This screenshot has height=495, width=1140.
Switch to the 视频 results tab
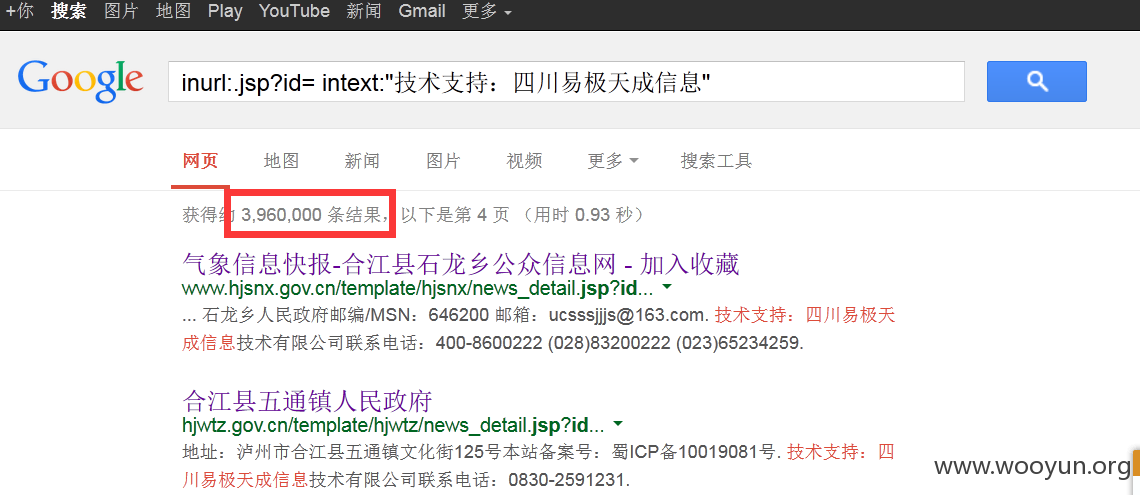click(524, 161)
